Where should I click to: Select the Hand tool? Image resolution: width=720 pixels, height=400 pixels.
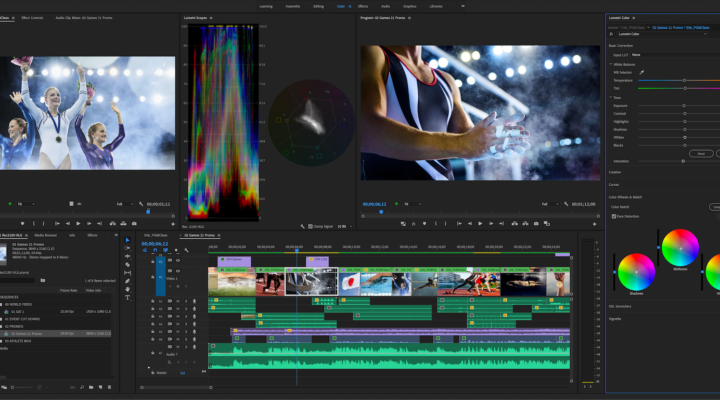pos(128,289)
